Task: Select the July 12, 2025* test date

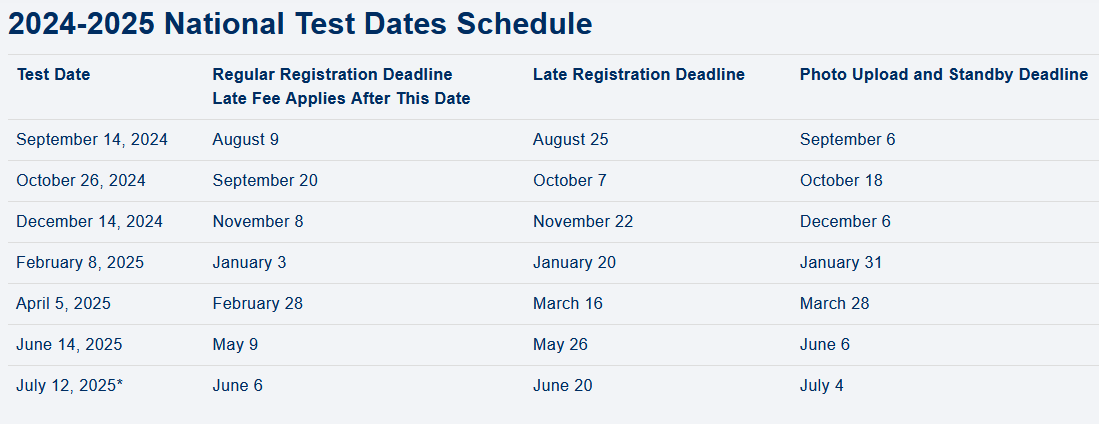Action: [x=70, y=386]
